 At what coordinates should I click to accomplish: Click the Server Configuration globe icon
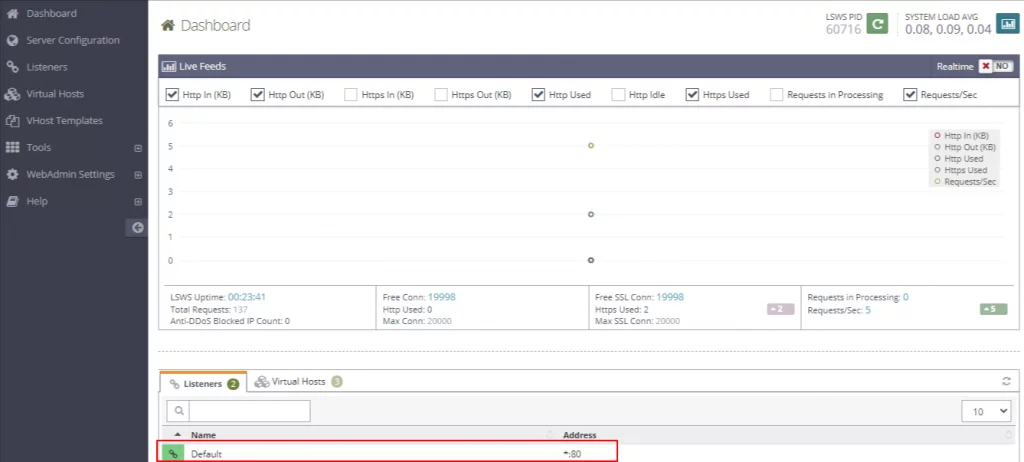12,41
